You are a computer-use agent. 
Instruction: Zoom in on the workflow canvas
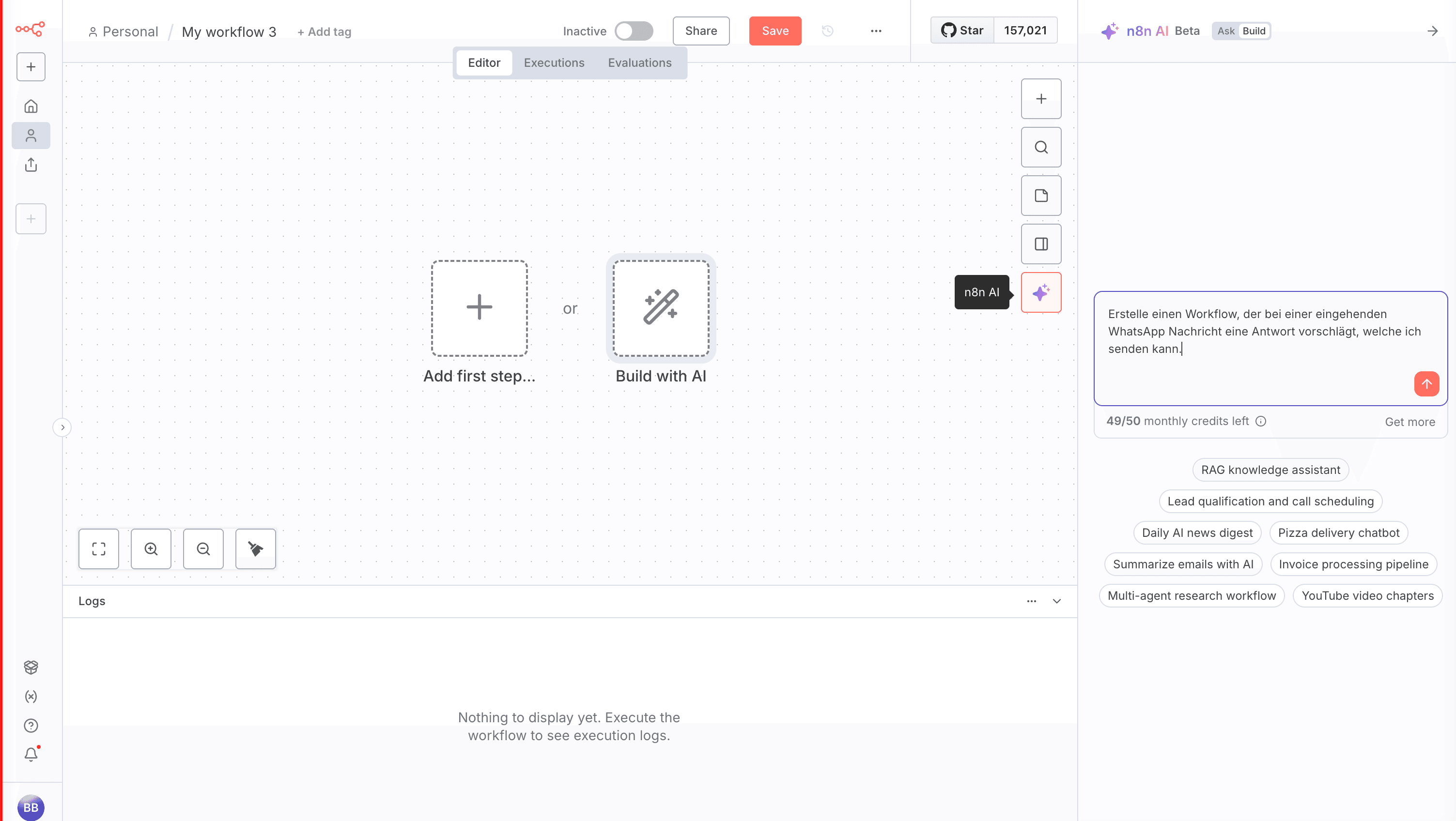(150, 548)
